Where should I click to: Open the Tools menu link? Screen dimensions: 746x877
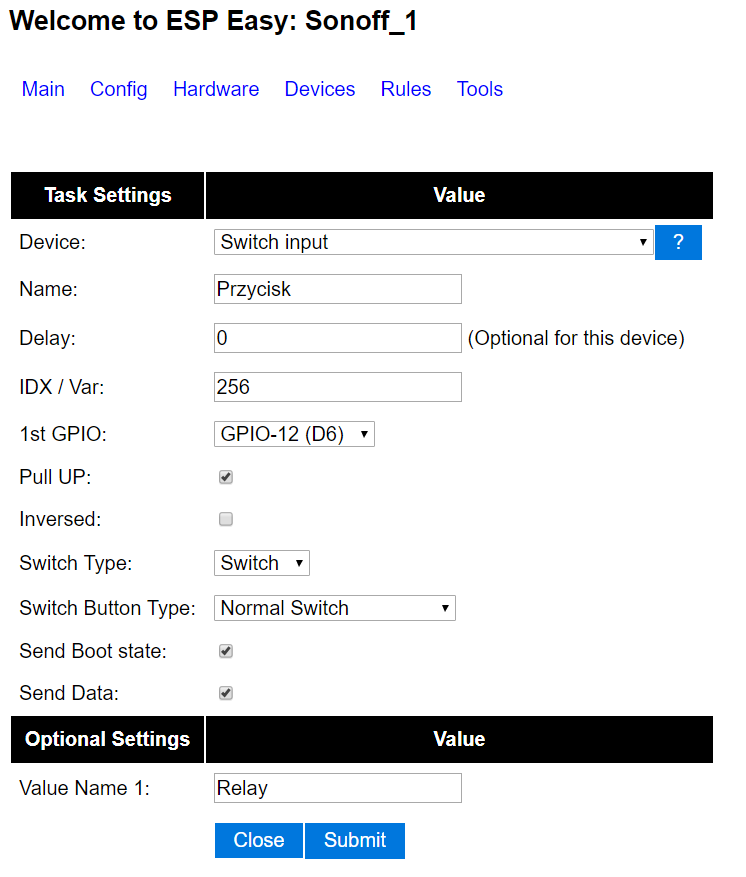pyautogui.click(x=480, y=89)
